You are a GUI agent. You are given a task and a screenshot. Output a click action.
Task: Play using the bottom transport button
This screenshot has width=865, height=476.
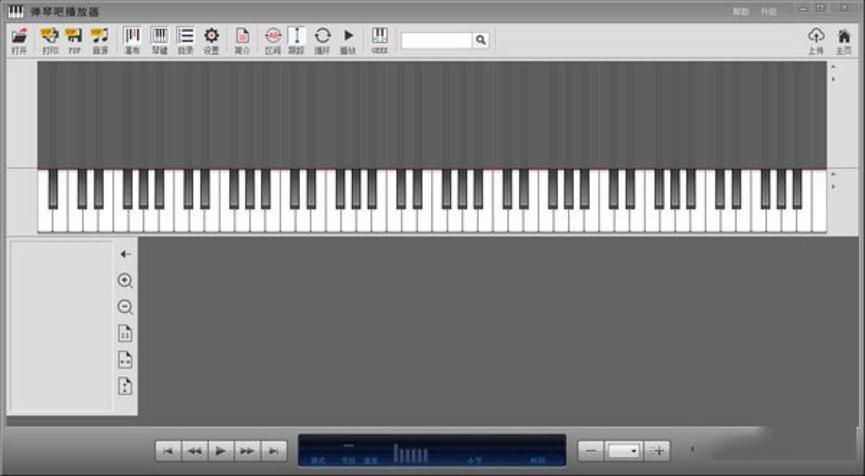(221, 451)
